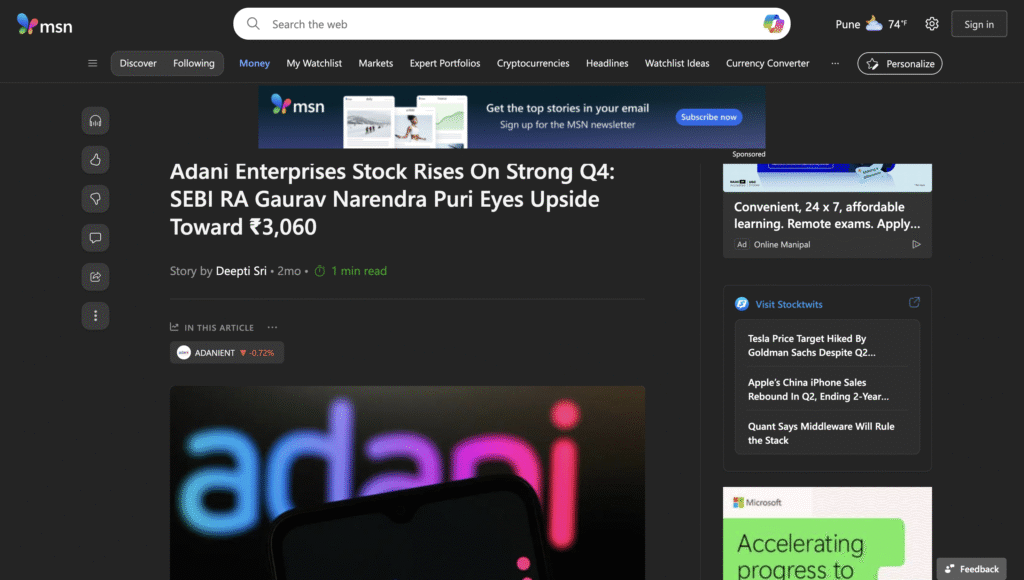
Task: Open the Cryptocurrencies tab
Action: coord(533,63)
